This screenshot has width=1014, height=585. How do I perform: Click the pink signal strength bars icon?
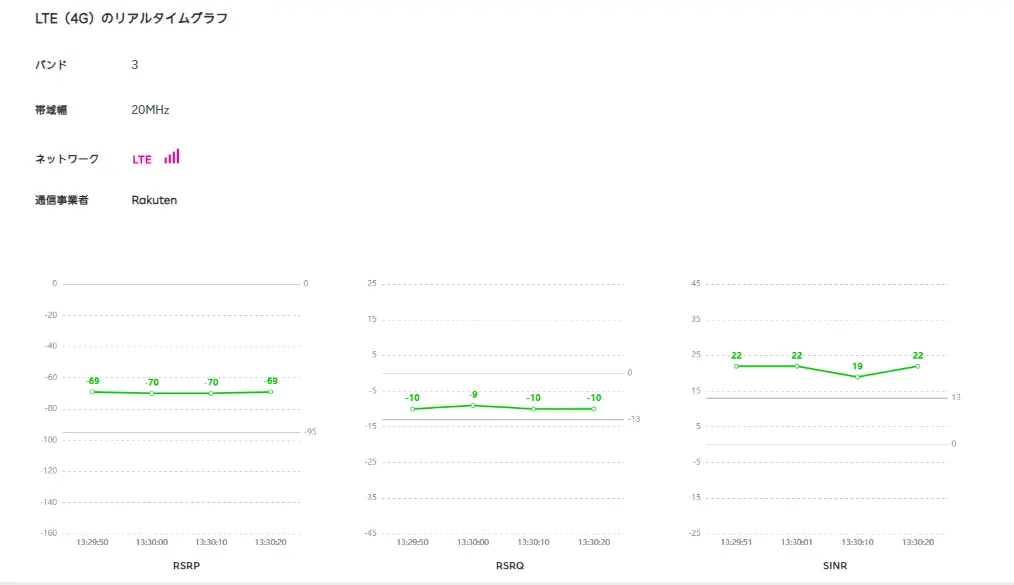[172, 157]
